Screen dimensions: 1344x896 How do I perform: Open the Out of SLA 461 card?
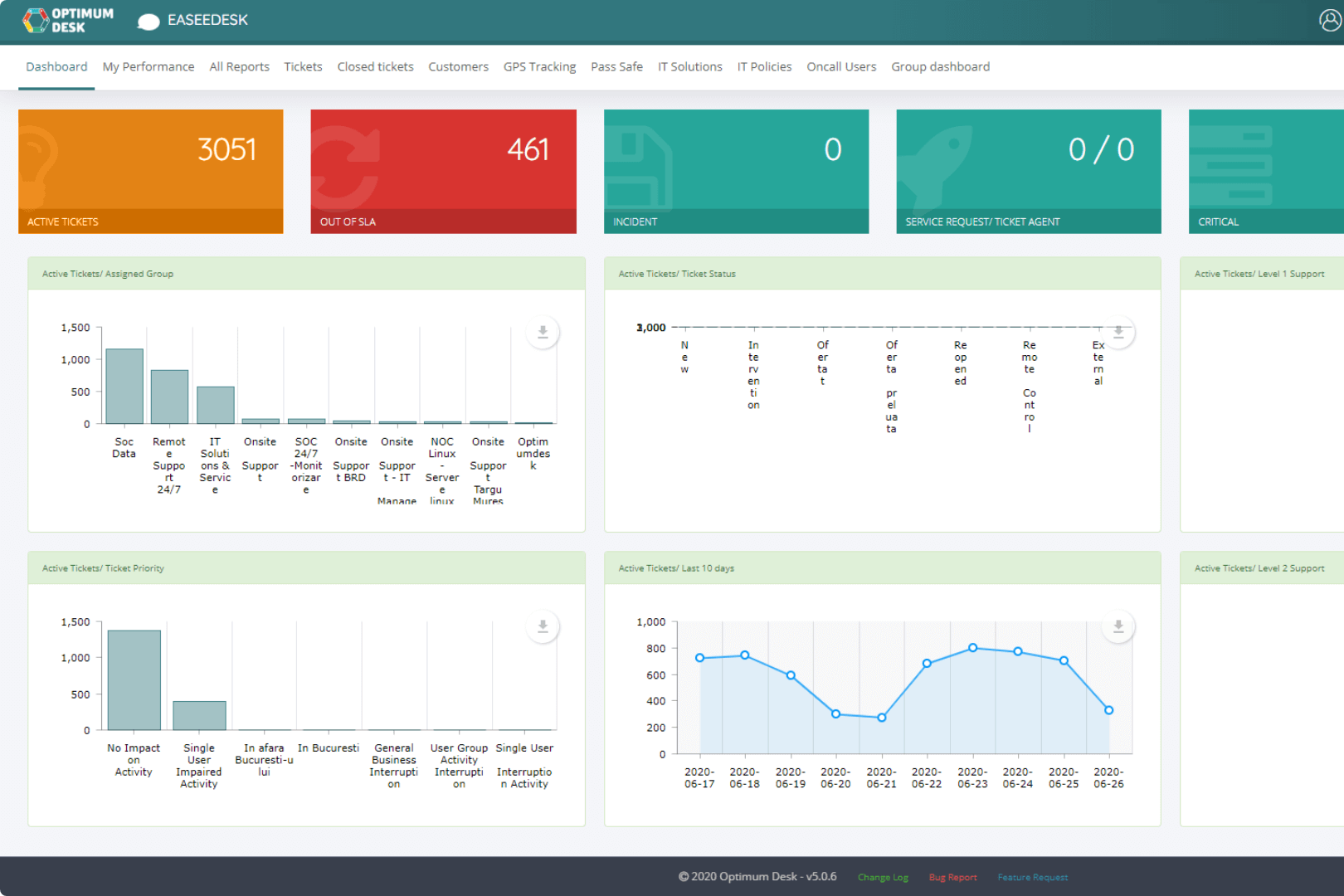click(443, 171)
